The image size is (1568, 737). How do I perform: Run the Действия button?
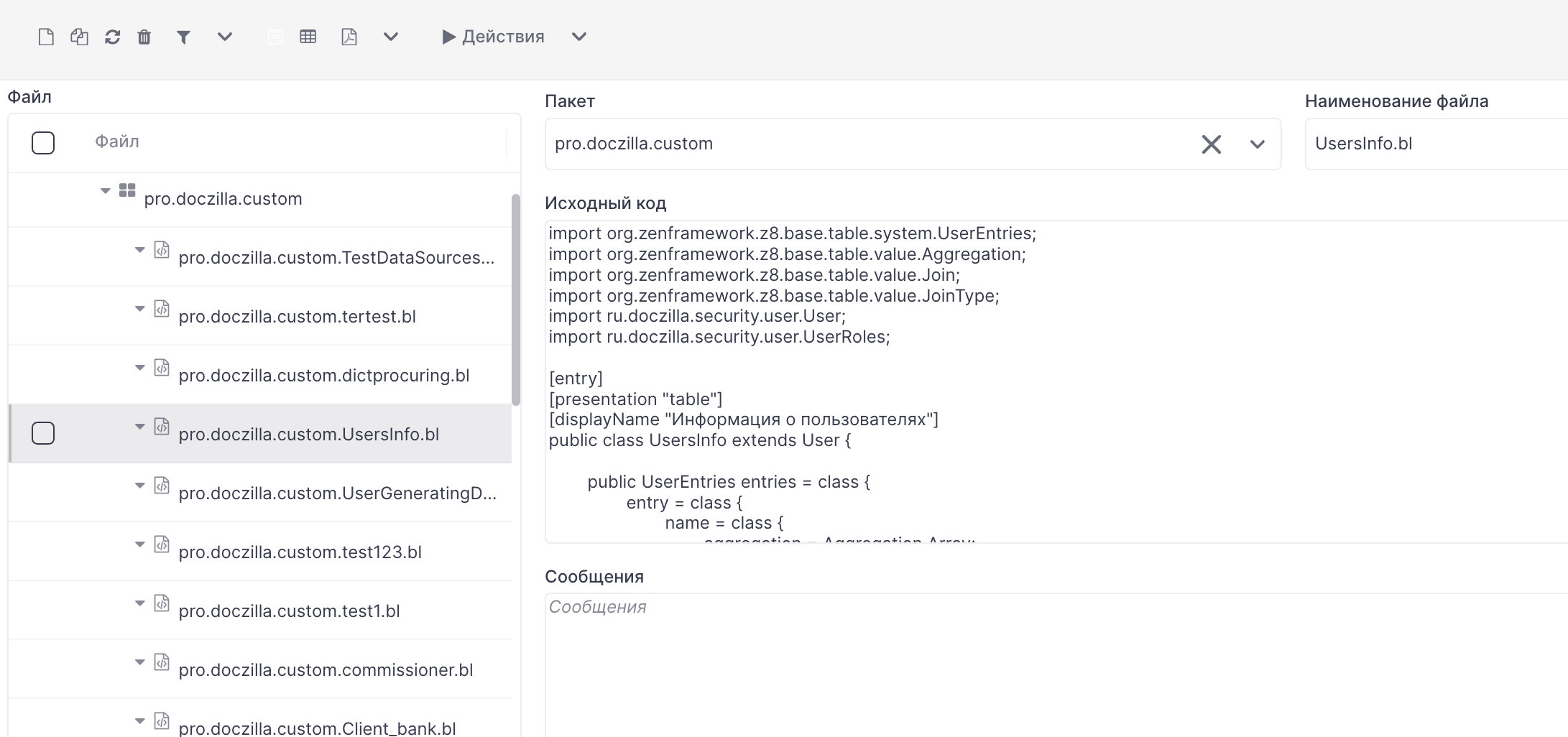pos(494,37)
